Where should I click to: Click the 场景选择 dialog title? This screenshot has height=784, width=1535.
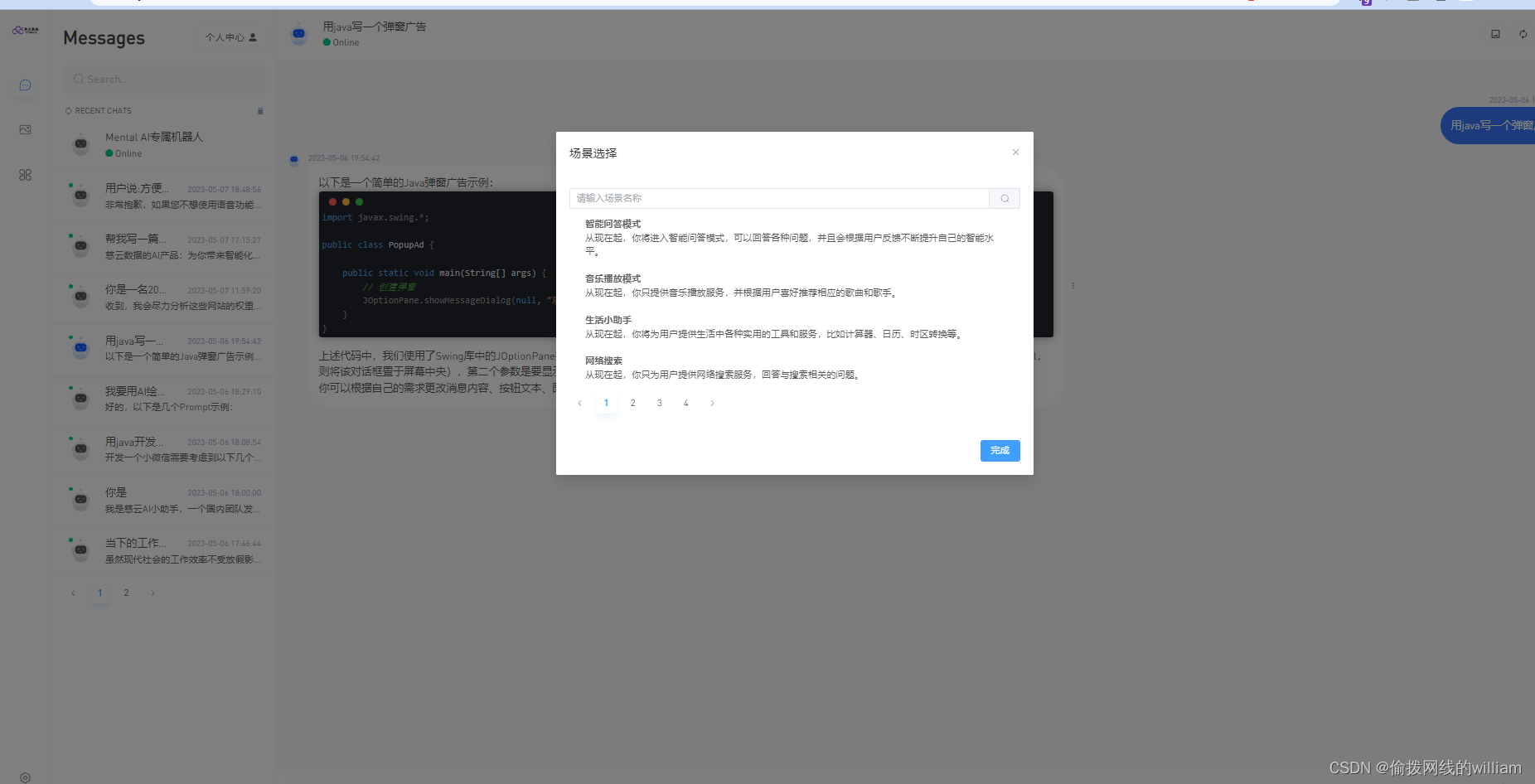point(593,153)
